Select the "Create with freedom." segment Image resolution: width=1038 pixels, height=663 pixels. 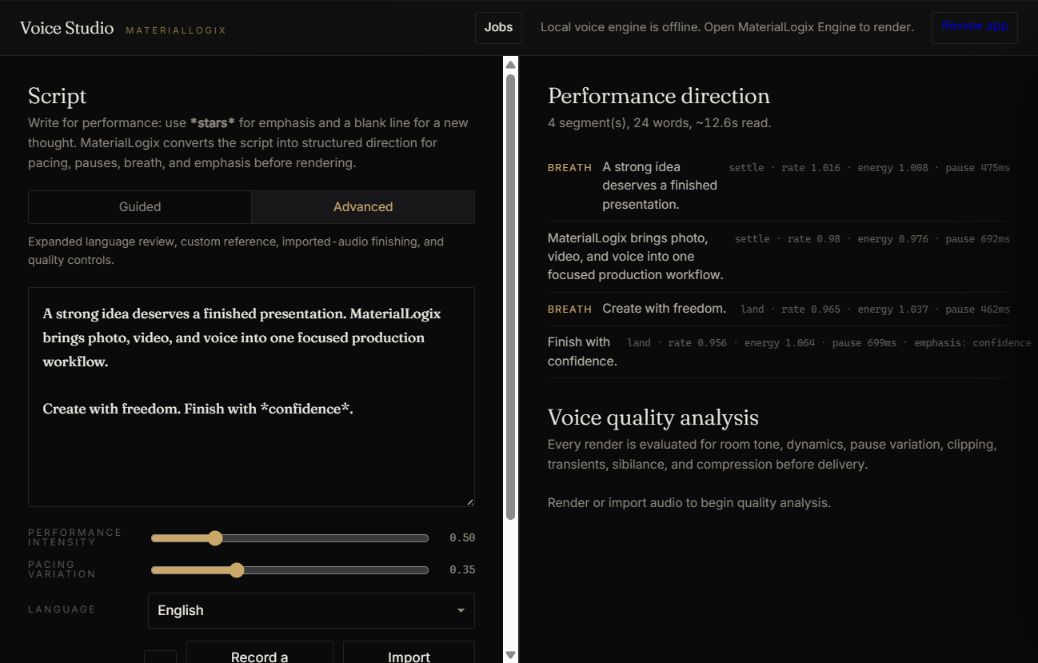[x=664, y=308]
